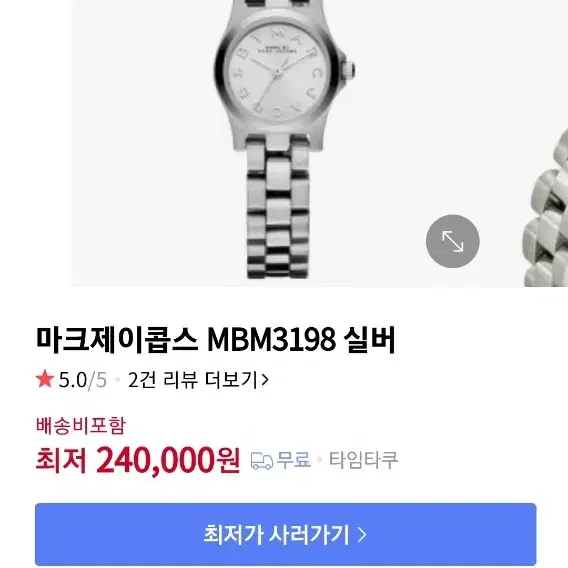Open the 2건 리뷰 더보기 reviews link
This screenshot has height=568, width=568.
(198, 380)
